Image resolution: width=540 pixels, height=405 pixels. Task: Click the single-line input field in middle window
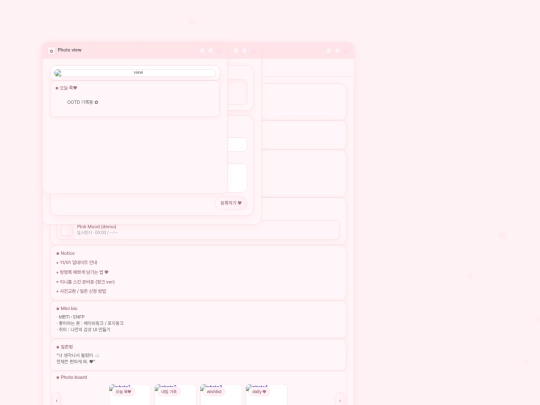(x=237, y=145)
